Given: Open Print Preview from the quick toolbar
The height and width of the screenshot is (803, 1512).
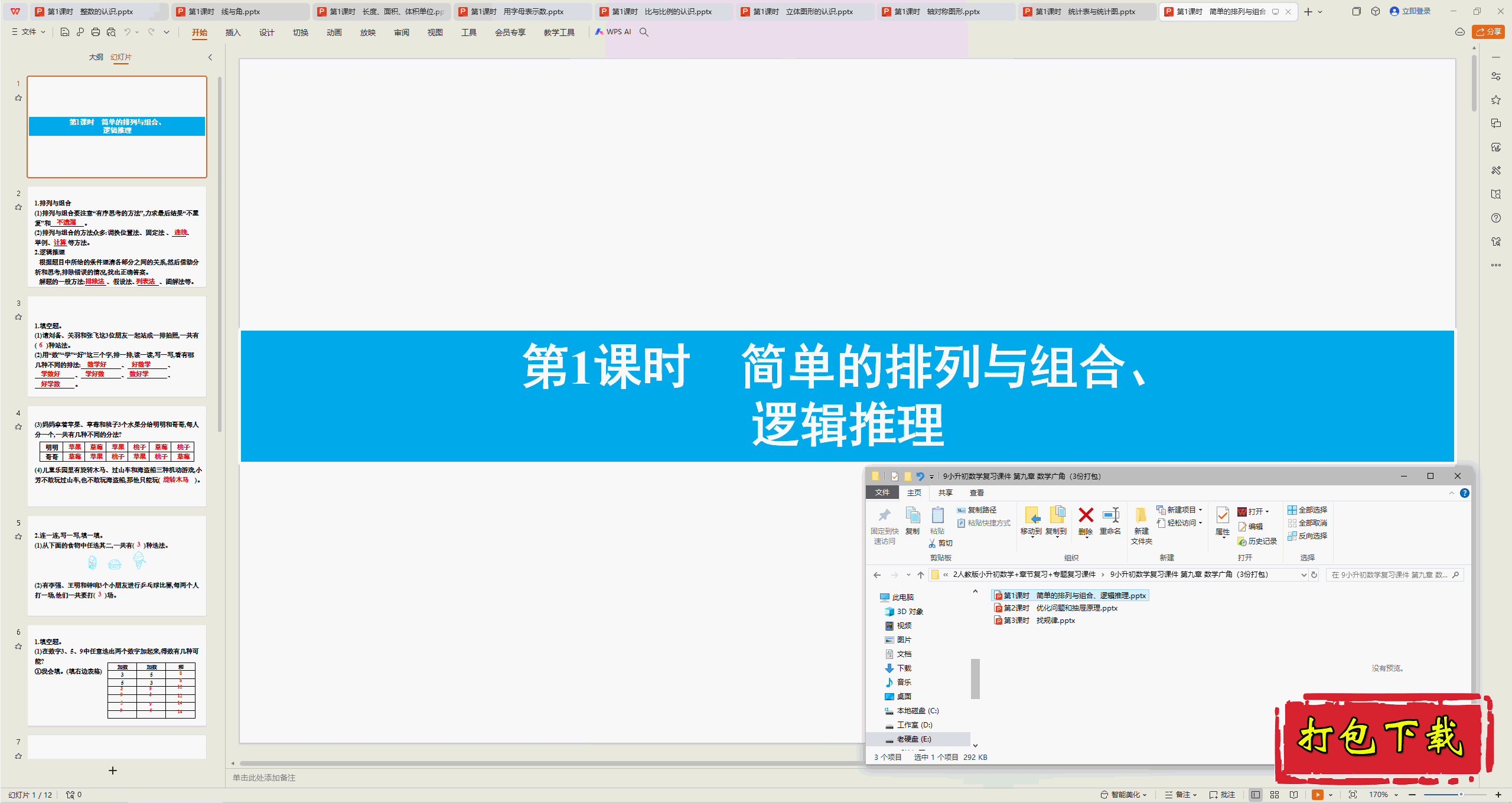Looking at the screenshot, I should coord(111,32).
